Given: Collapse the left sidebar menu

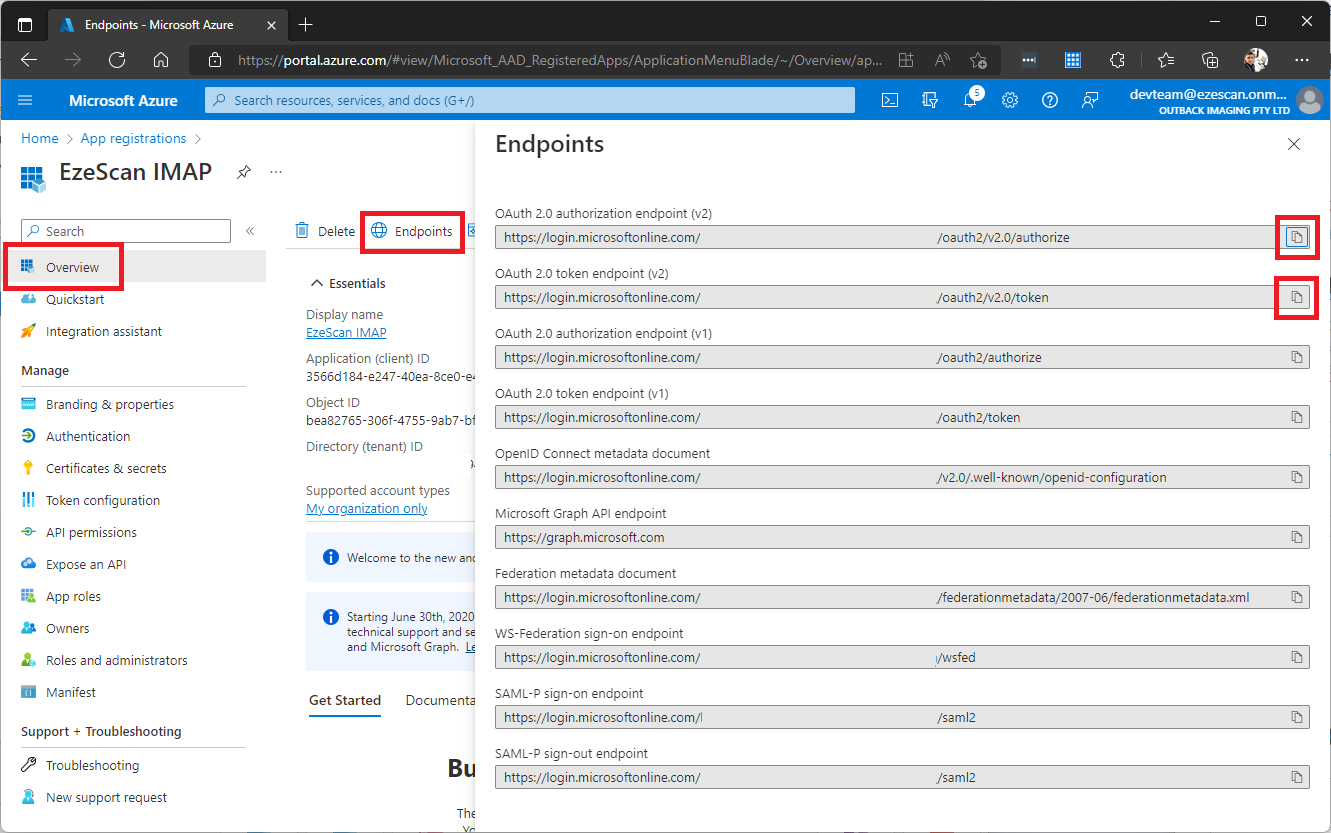Looking at the screenshot, I should [x=250, y=231].
